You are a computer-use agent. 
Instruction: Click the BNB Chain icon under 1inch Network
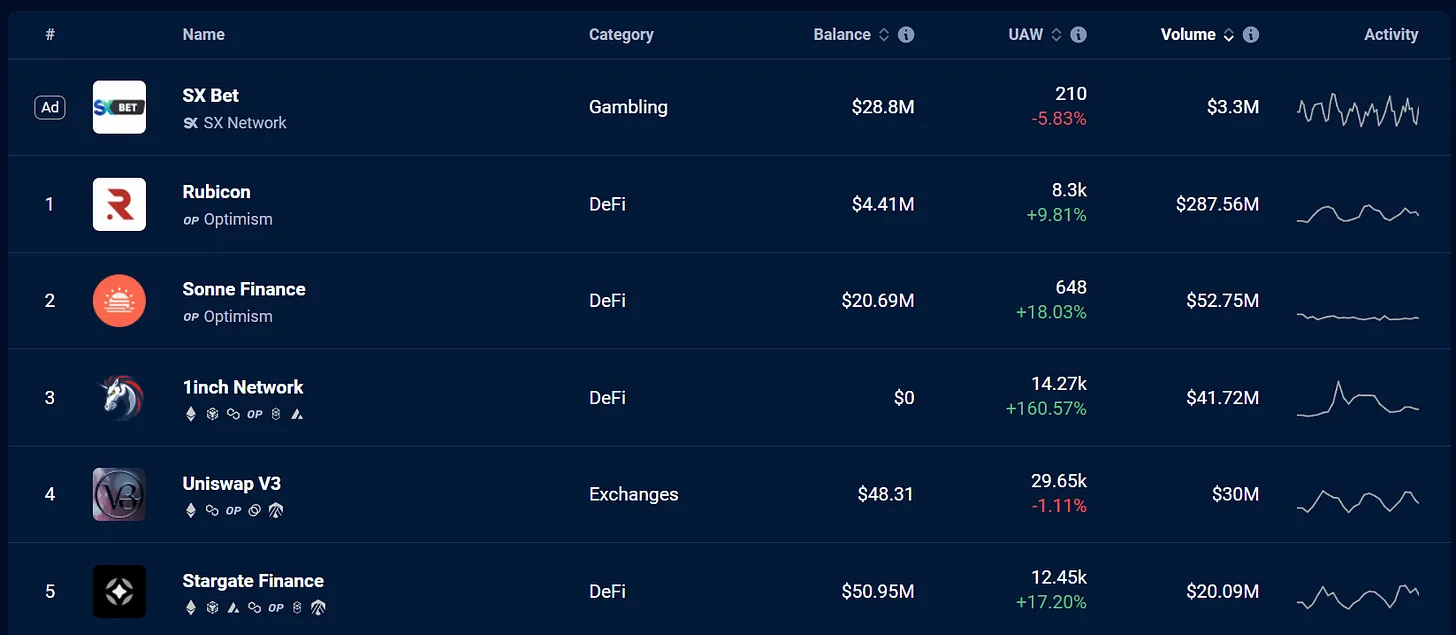[x=212, y=414]
